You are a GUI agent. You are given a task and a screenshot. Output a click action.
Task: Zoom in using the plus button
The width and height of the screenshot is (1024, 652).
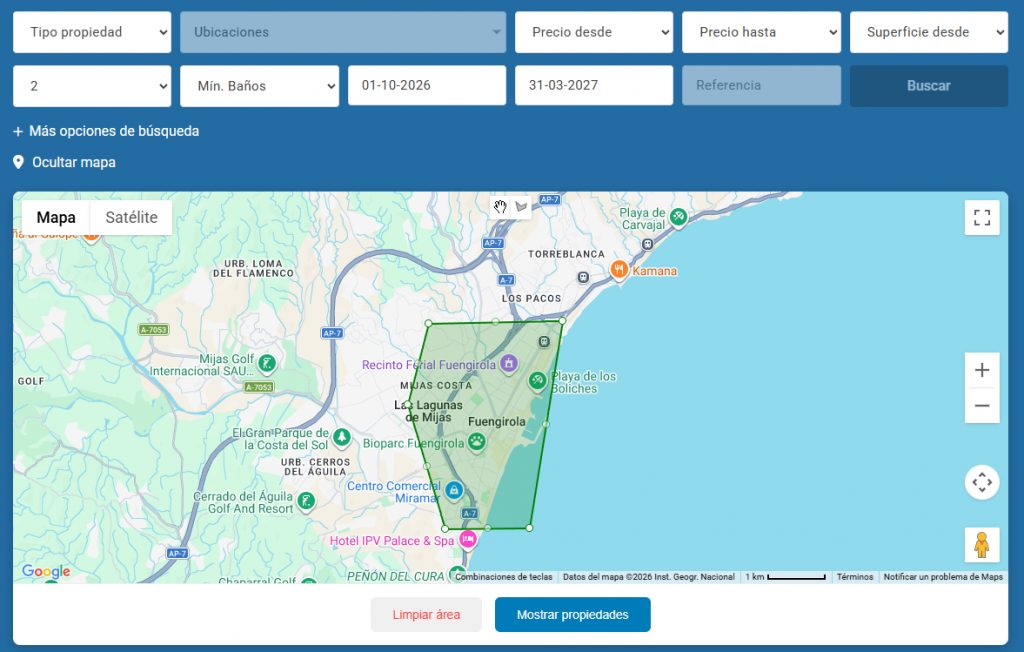point(981,370)
